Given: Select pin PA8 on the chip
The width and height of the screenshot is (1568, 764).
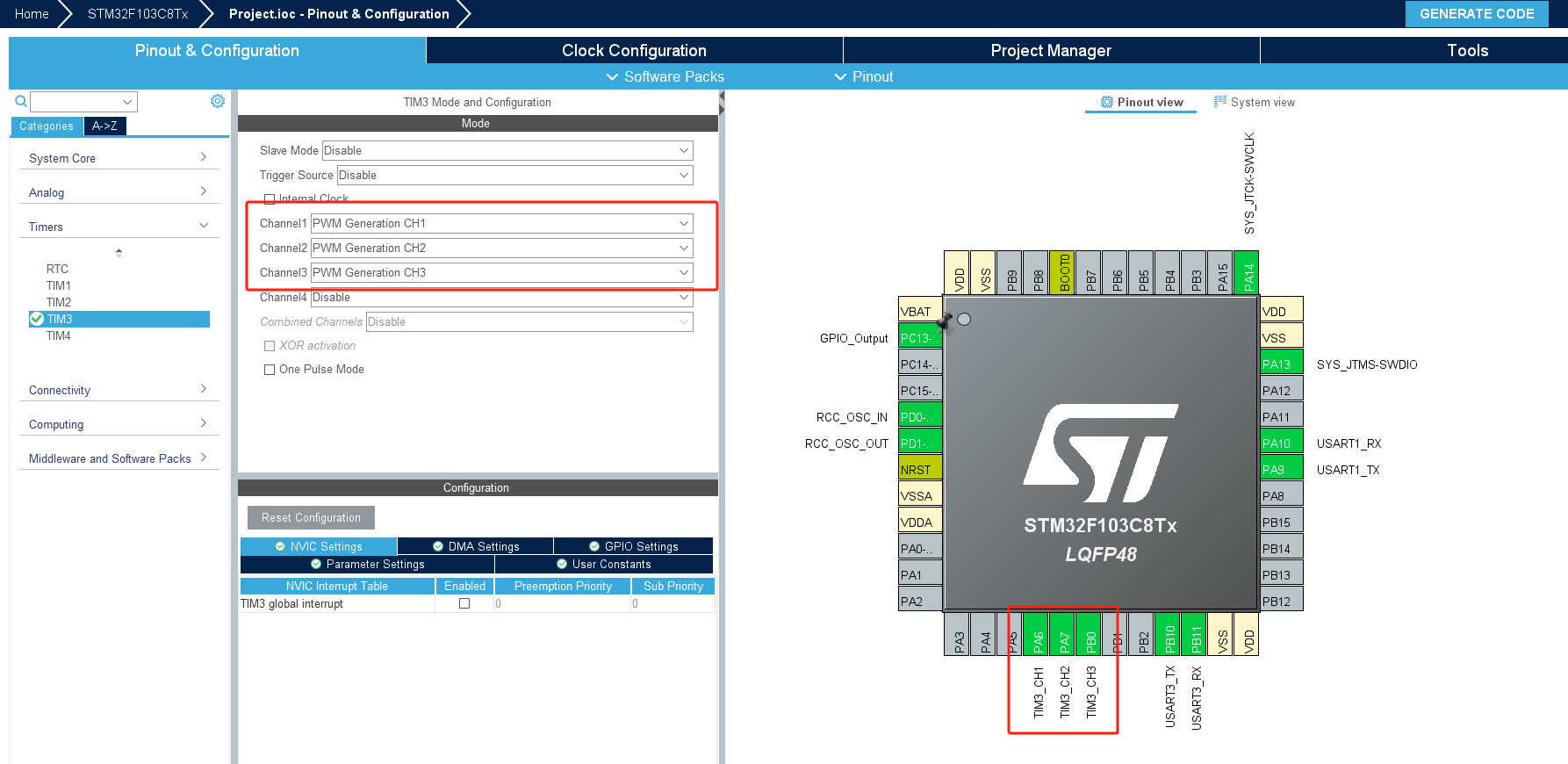Looking at the screenshot, I should point(1282,495).
